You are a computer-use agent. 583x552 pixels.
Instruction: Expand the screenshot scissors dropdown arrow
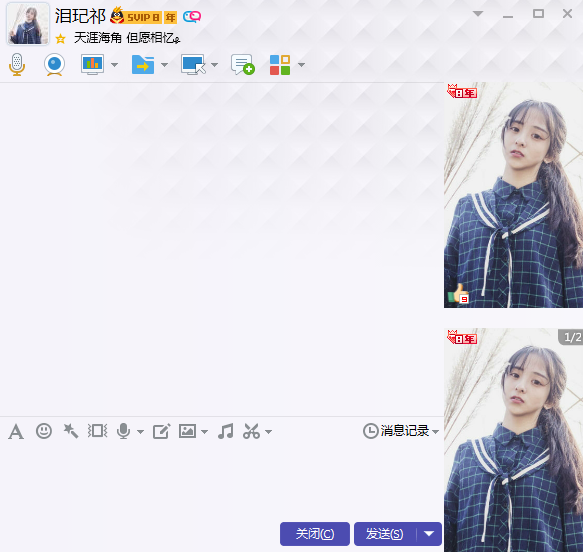point(268,432)
